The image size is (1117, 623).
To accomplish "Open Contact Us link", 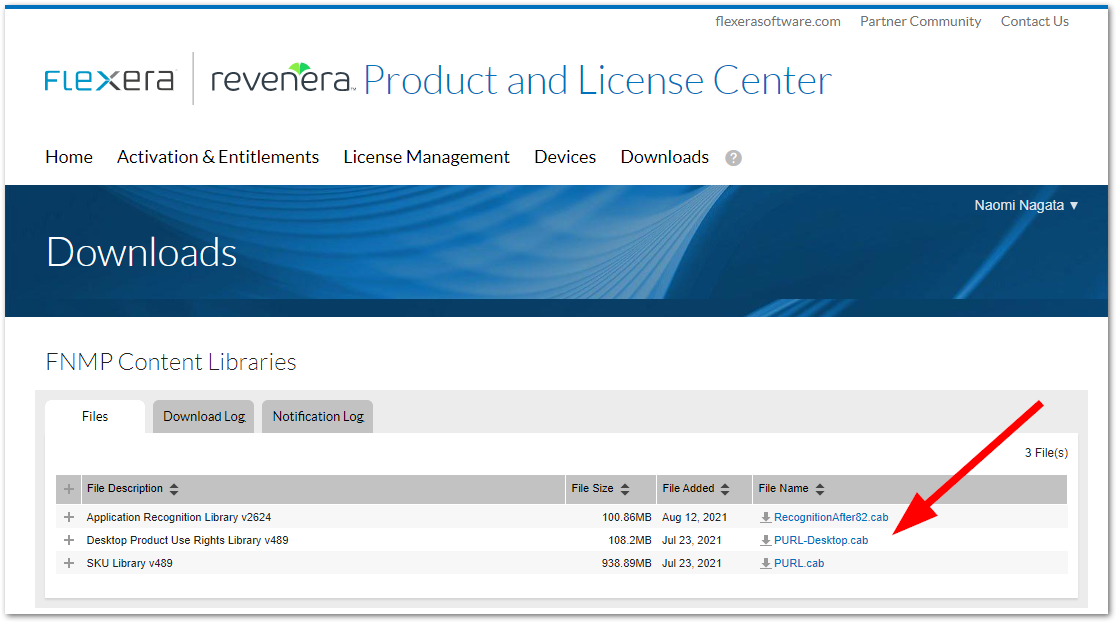I will pyautogui.click(x=1034, y=21).
